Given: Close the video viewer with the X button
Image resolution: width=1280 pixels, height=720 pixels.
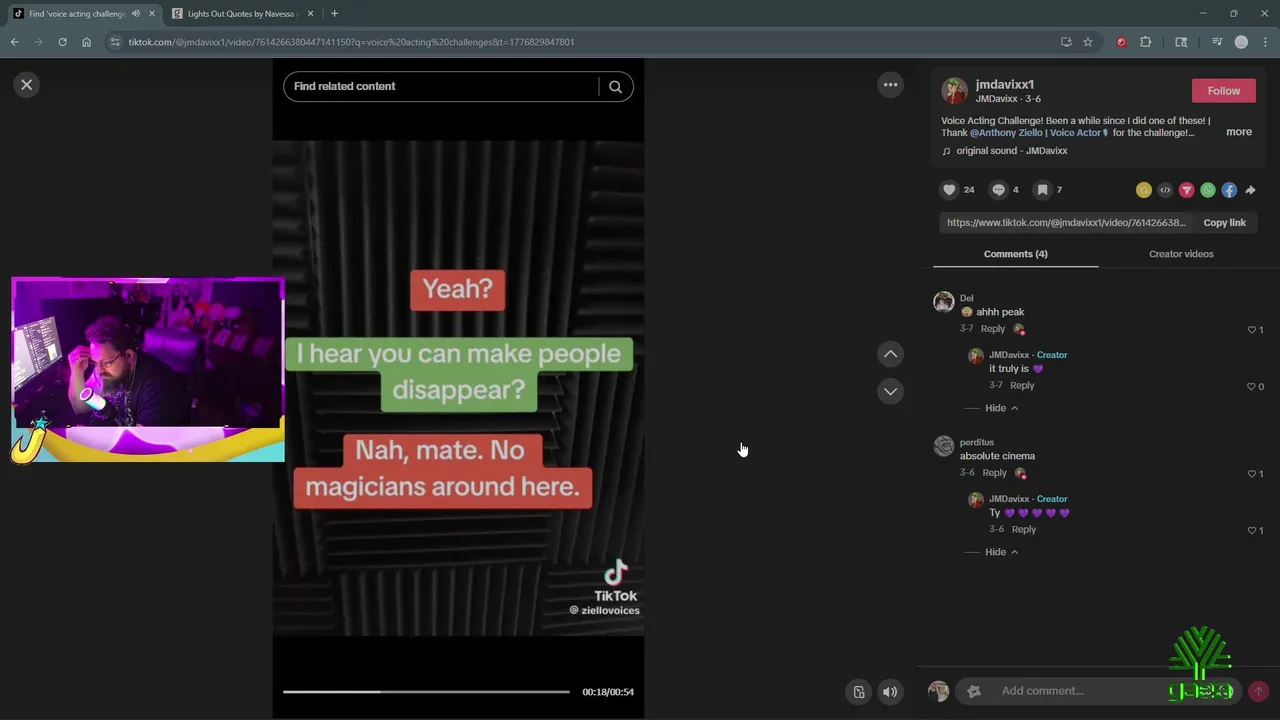Looking at the screenshot, I should tap(27, 85).
